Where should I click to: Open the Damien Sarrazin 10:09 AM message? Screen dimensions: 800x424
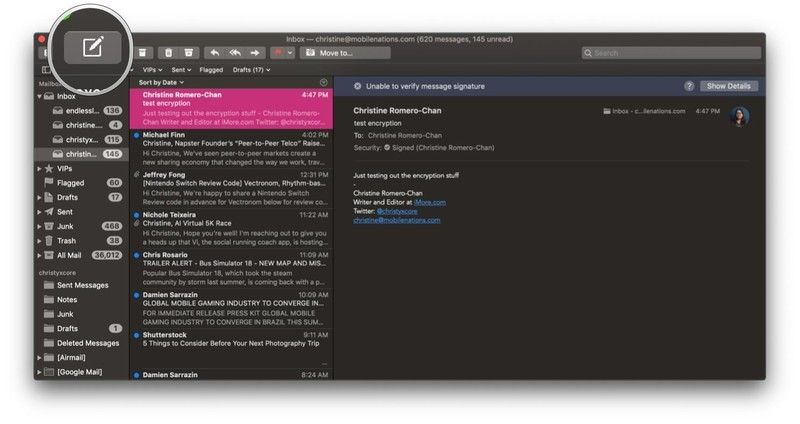click(231, 308)
